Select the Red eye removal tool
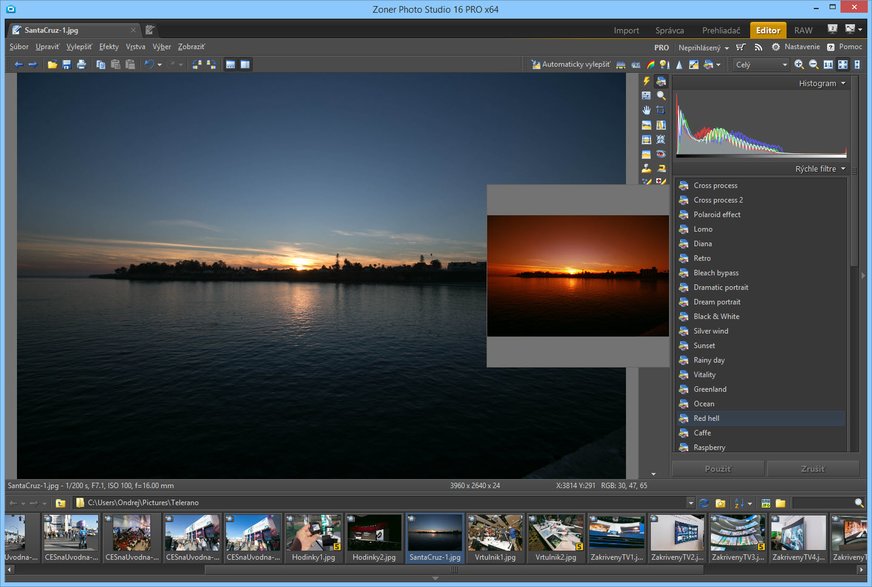872x587 pixels. coord(661,154)
